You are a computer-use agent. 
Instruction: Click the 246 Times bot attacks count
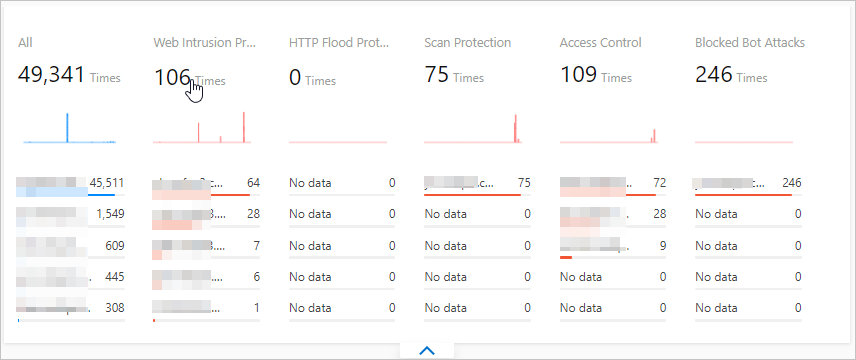point(731,75)
